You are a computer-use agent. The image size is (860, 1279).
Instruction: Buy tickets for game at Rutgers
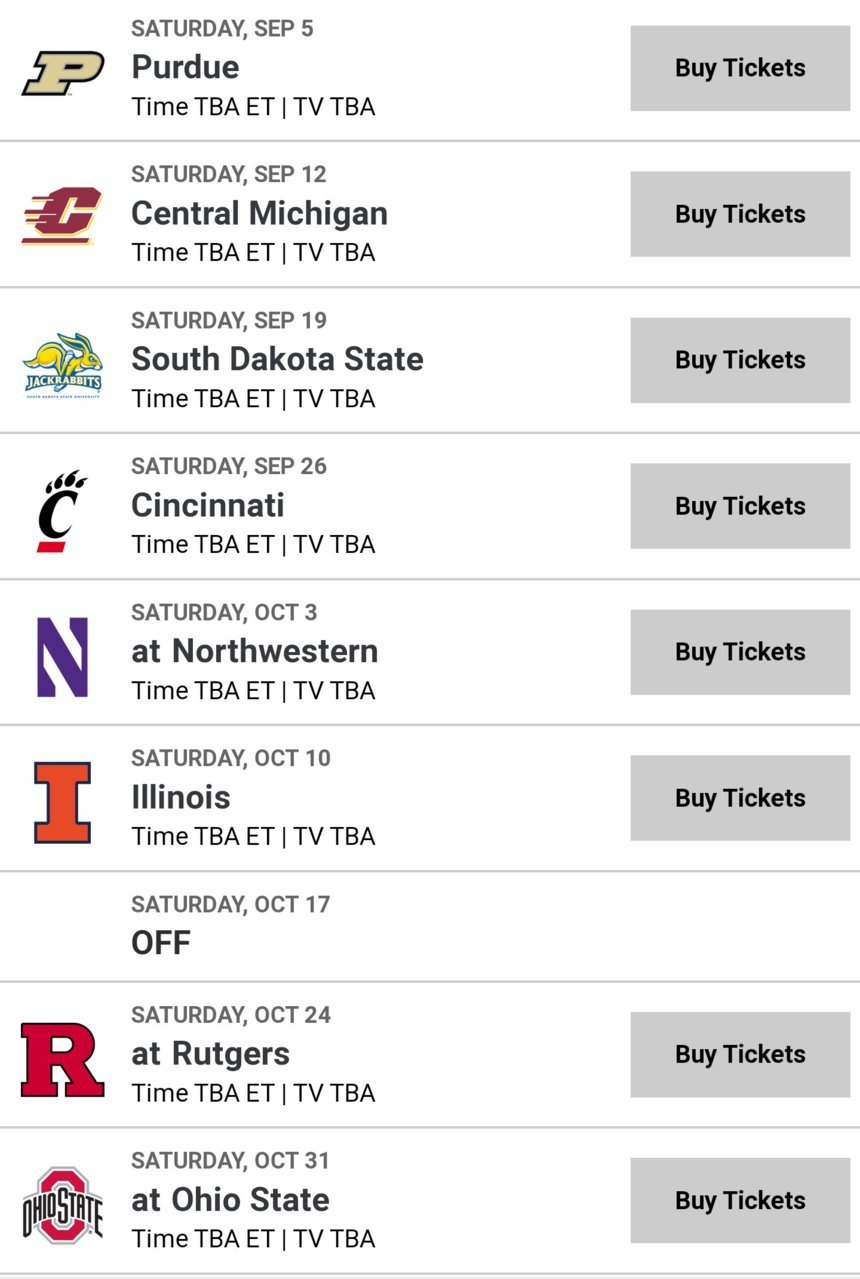click(x=740, y=1054)
